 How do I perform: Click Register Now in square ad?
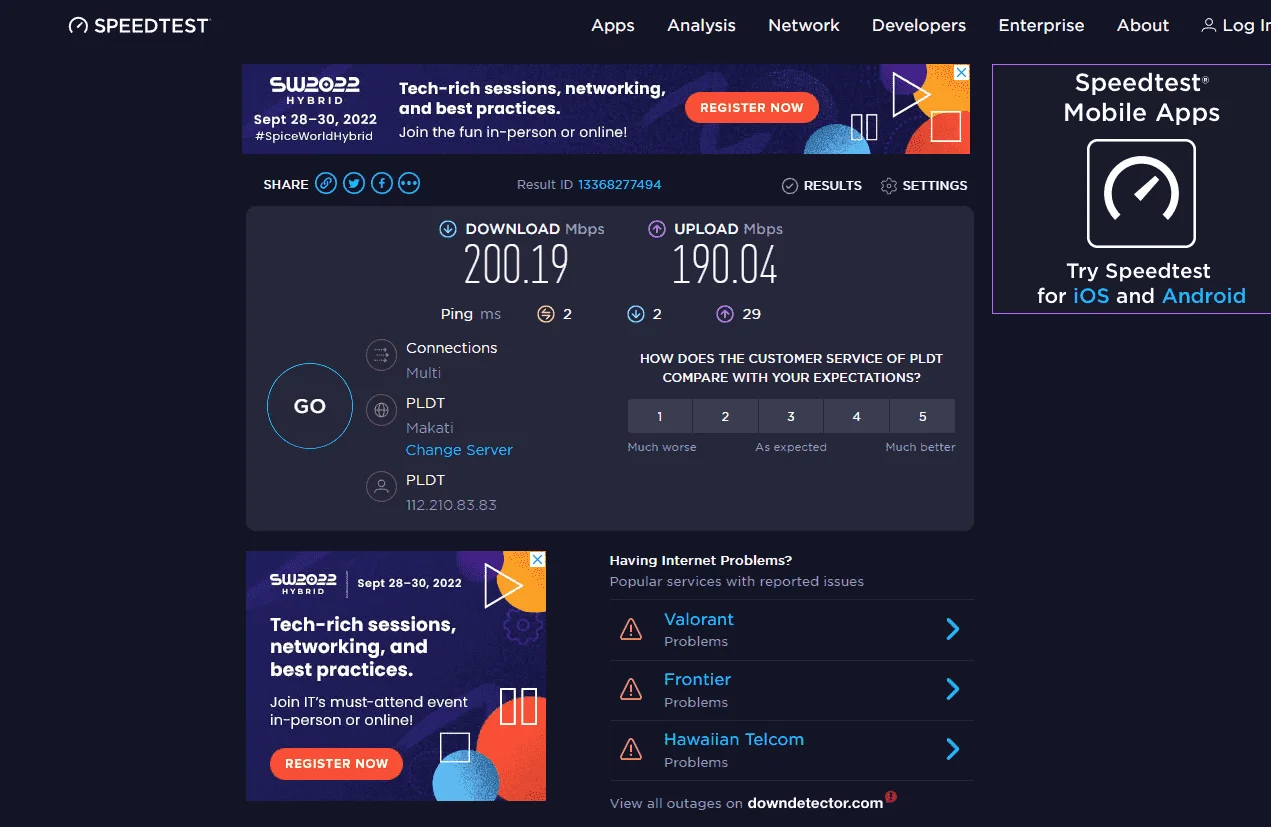336,764
